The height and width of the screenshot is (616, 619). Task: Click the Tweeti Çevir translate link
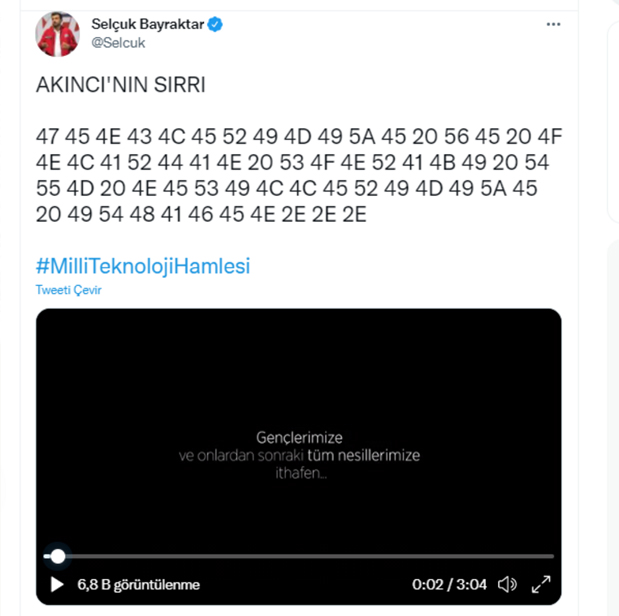pos(69,290)
